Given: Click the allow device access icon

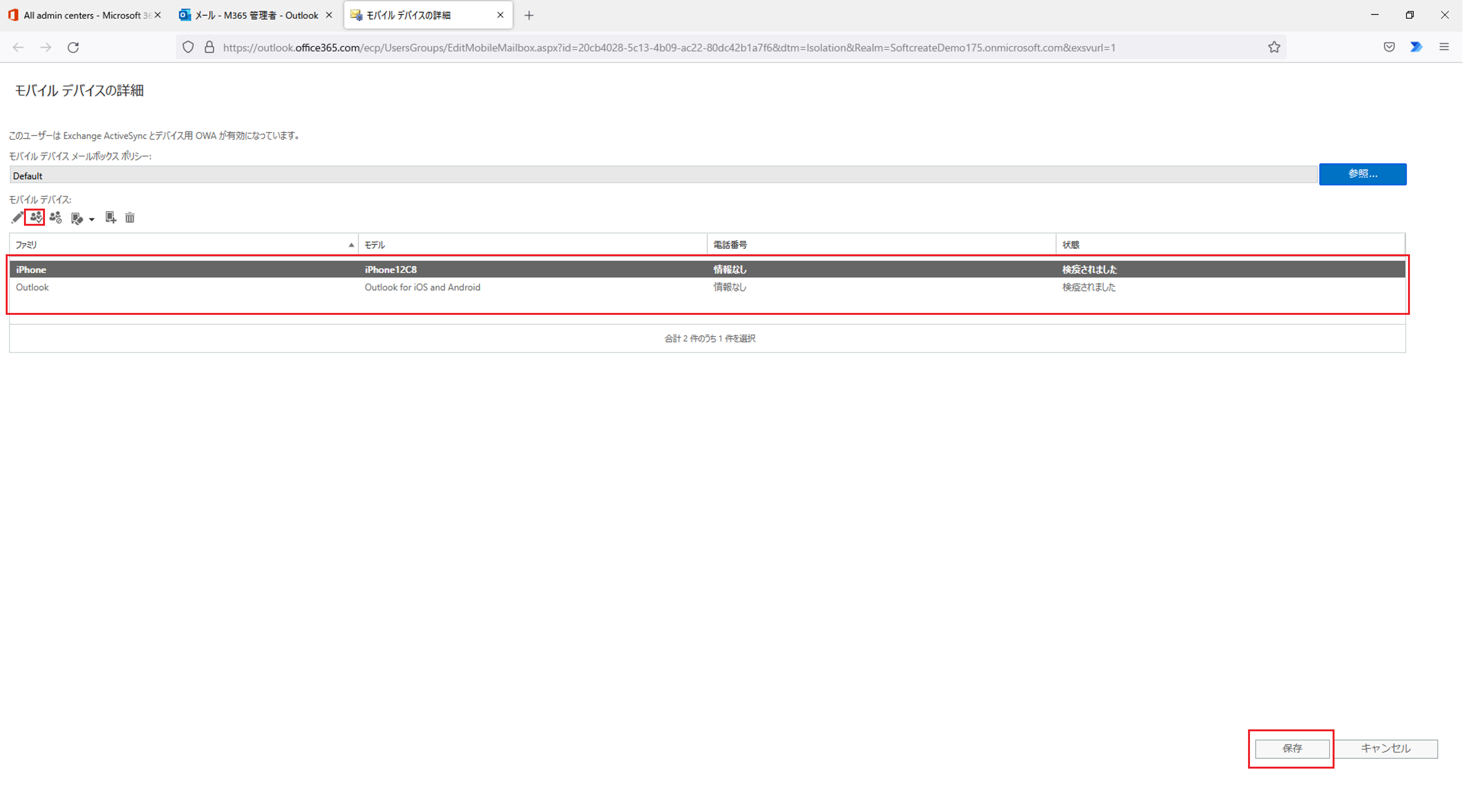Looking at the screenshot, I should 36,217.
